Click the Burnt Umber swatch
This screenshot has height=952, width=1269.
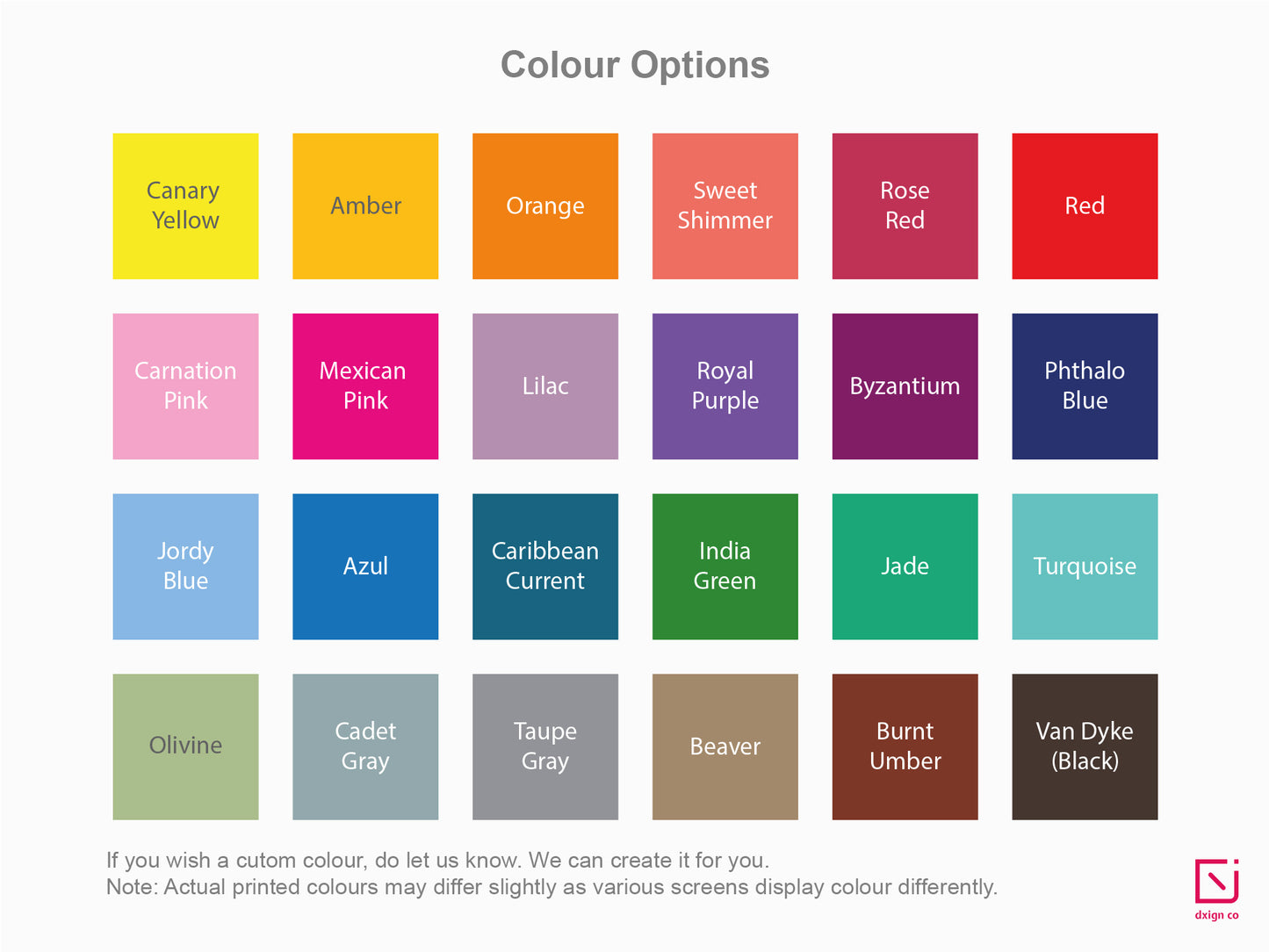tap(905, 746)
